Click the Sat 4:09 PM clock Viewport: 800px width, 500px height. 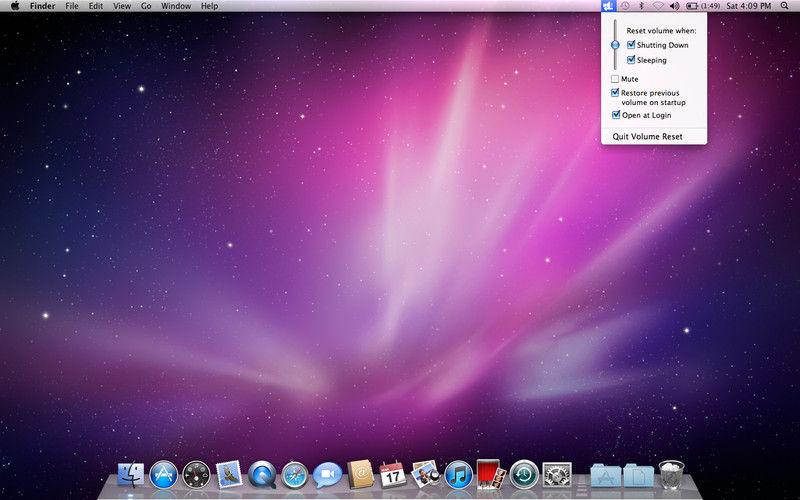tap(748, 6)
